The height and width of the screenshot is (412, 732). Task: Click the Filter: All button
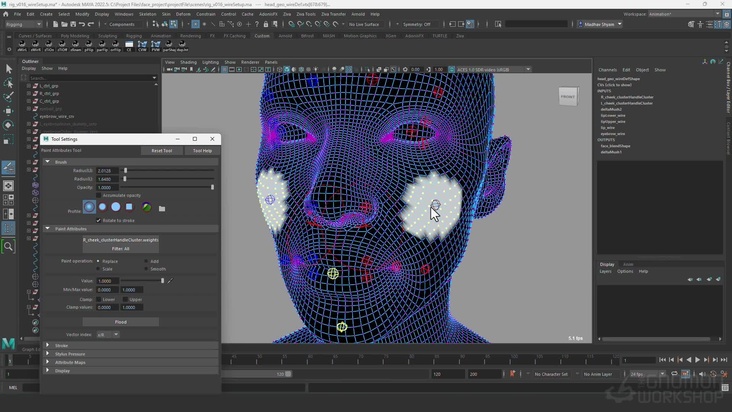pos(120,249)
